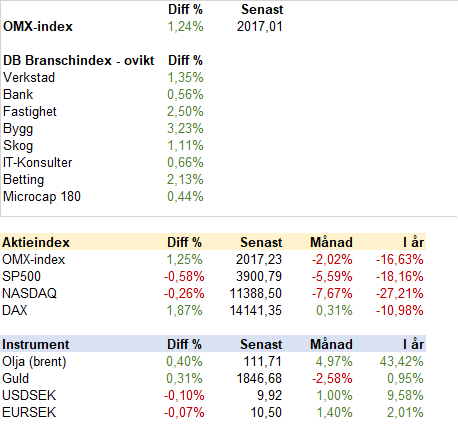Select the Verkstad row label

point(29,78)
